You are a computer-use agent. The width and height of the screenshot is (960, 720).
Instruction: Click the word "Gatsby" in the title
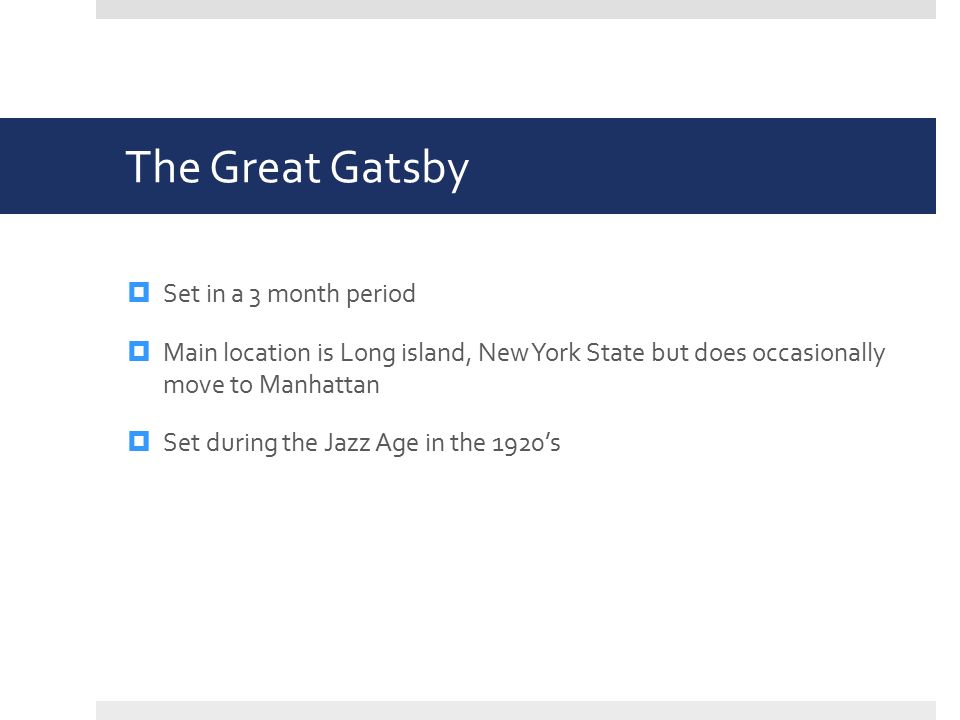click(x=399, y=167)
